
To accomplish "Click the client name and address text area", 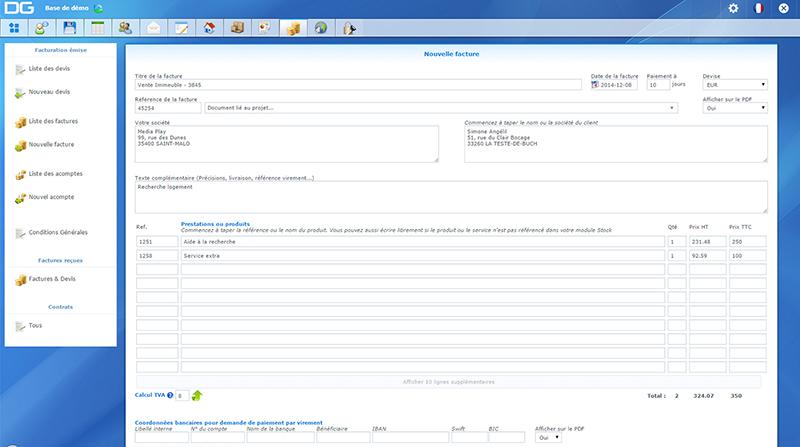I will (x=616, y=144).
